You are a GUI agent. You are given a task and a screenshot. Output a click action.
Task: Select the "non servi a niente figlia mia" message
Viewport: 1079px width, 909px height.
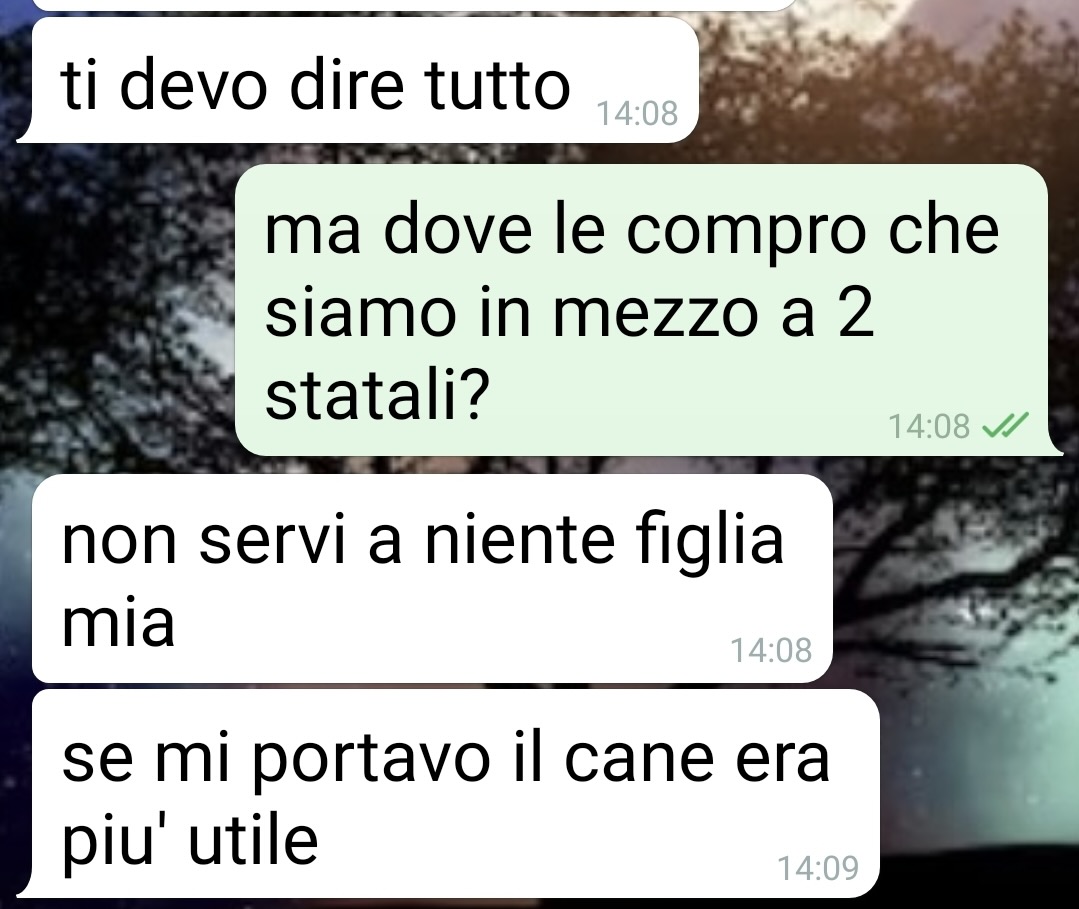tap(432, 578)
